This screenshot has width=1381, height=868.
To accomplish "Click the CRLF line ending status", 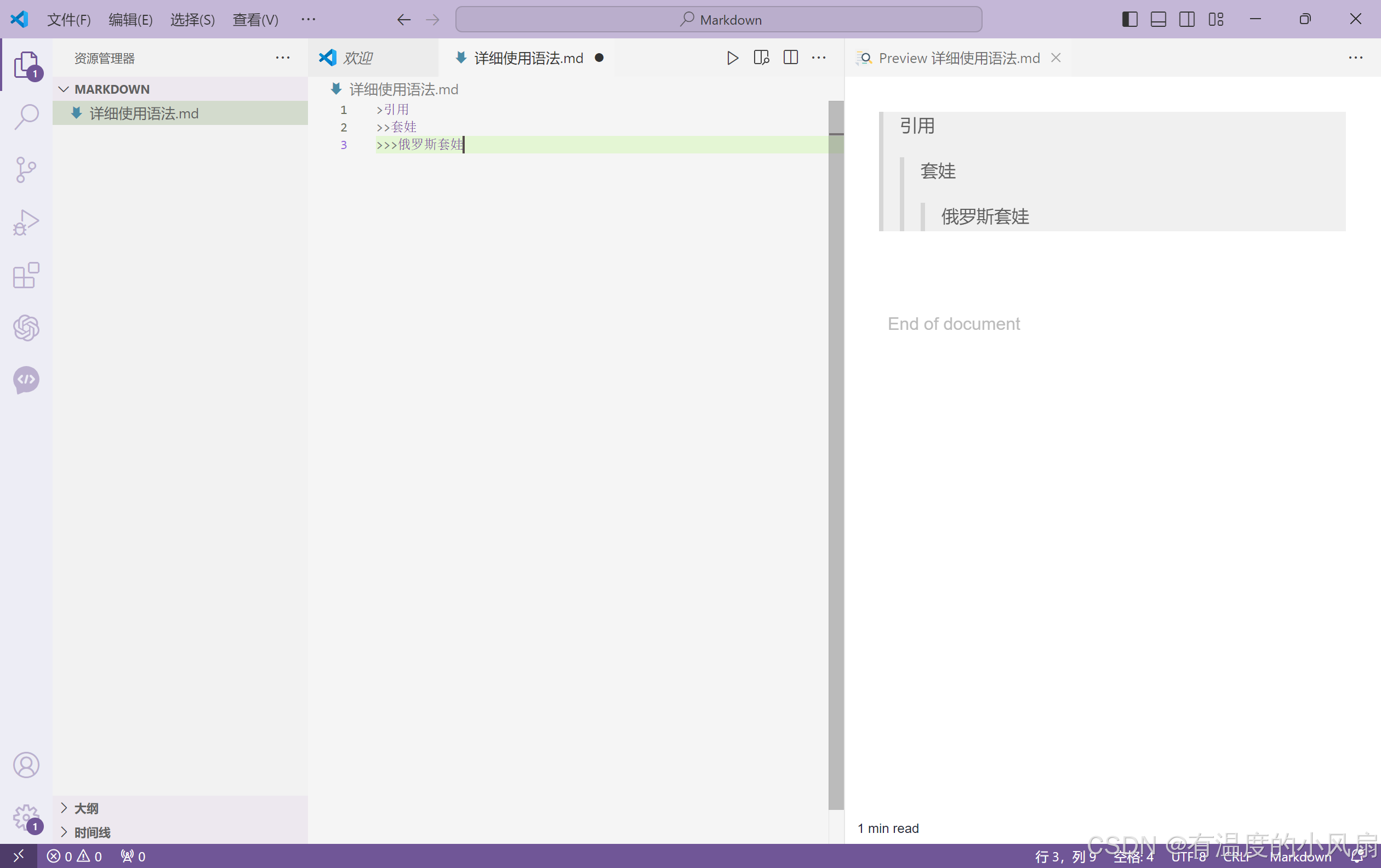I will click(x=1236, y=856).
